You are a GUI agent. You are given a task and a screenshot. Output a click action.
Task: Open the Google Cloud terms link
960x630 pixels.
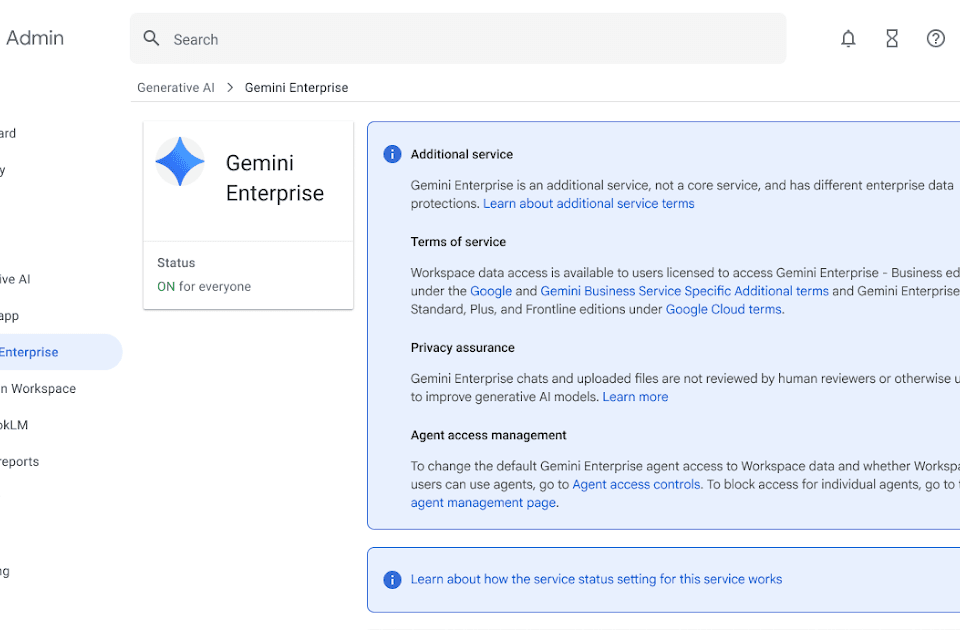[724, 310]
